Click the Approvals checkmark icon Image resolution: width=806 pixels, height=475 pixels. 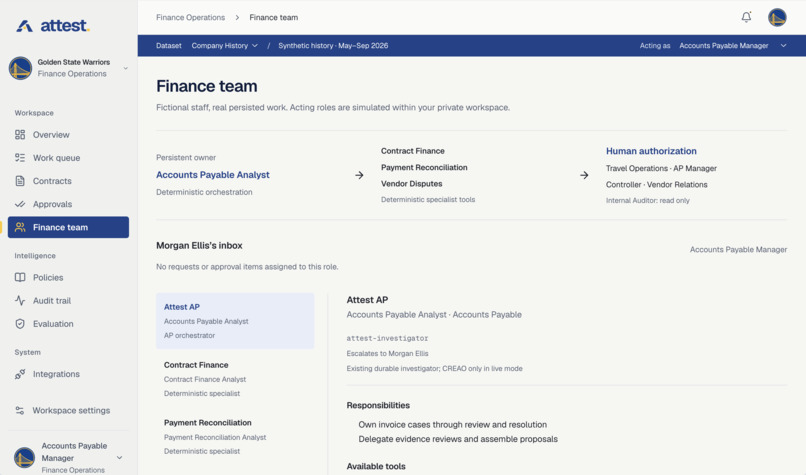[20, 204]
